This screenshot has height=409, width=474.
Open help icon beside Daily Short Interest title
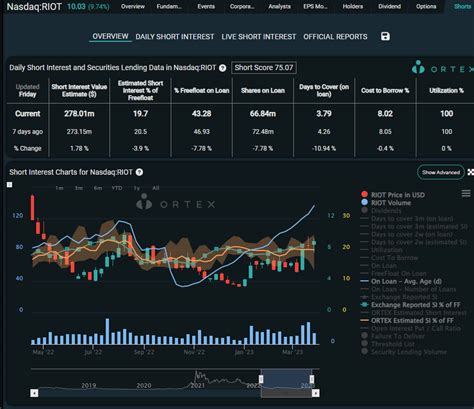pyautogui.click(x=223, y=68)
